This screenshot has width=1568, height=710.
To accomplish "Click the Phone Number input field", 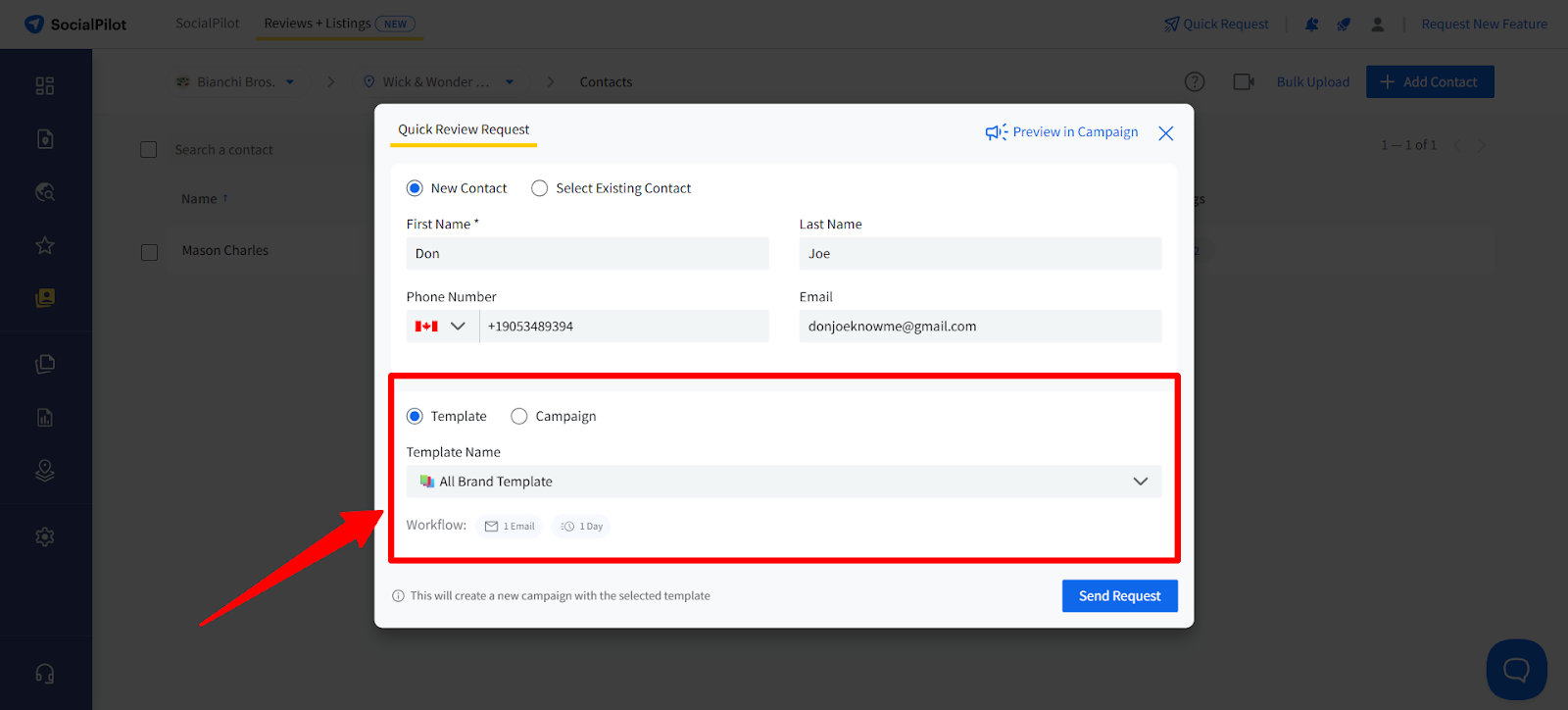I will click(624, 327).
